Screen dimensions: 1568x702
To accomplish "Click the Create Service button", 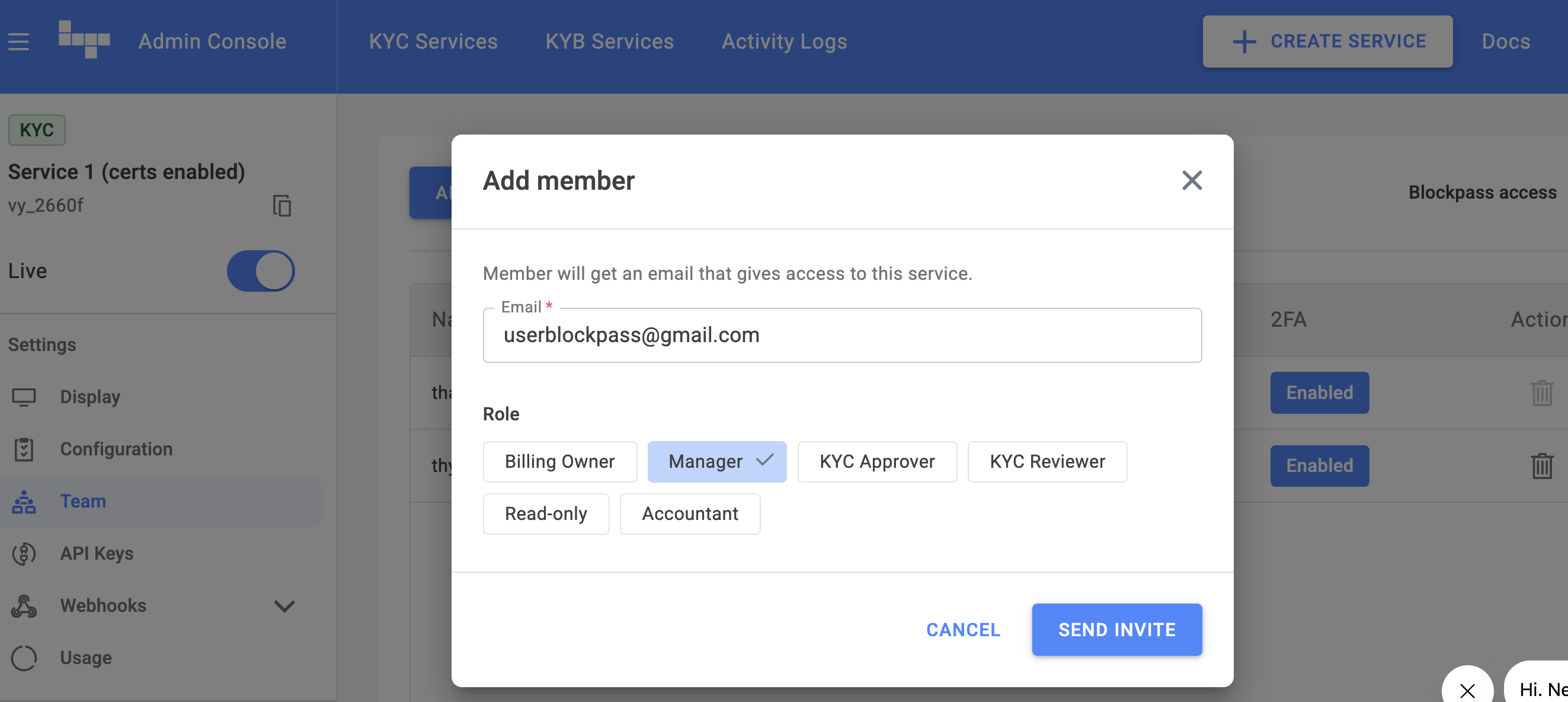I will [x=1327, y=42].
